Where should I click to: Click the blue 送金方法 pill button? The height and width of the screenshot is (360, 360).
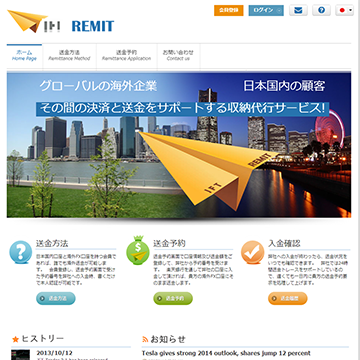pos(56,298)
